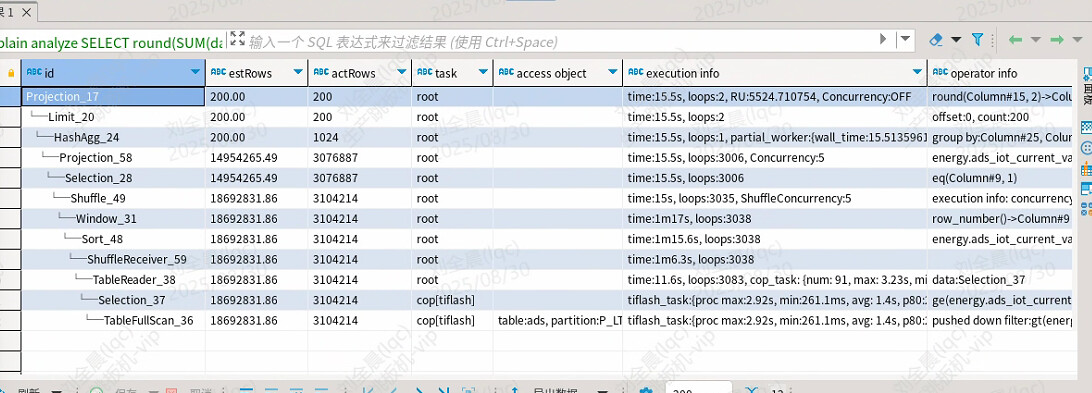The image size is (1092, 393).
Task: Click the ABC icon on access object column
Action: pos(506,72)
